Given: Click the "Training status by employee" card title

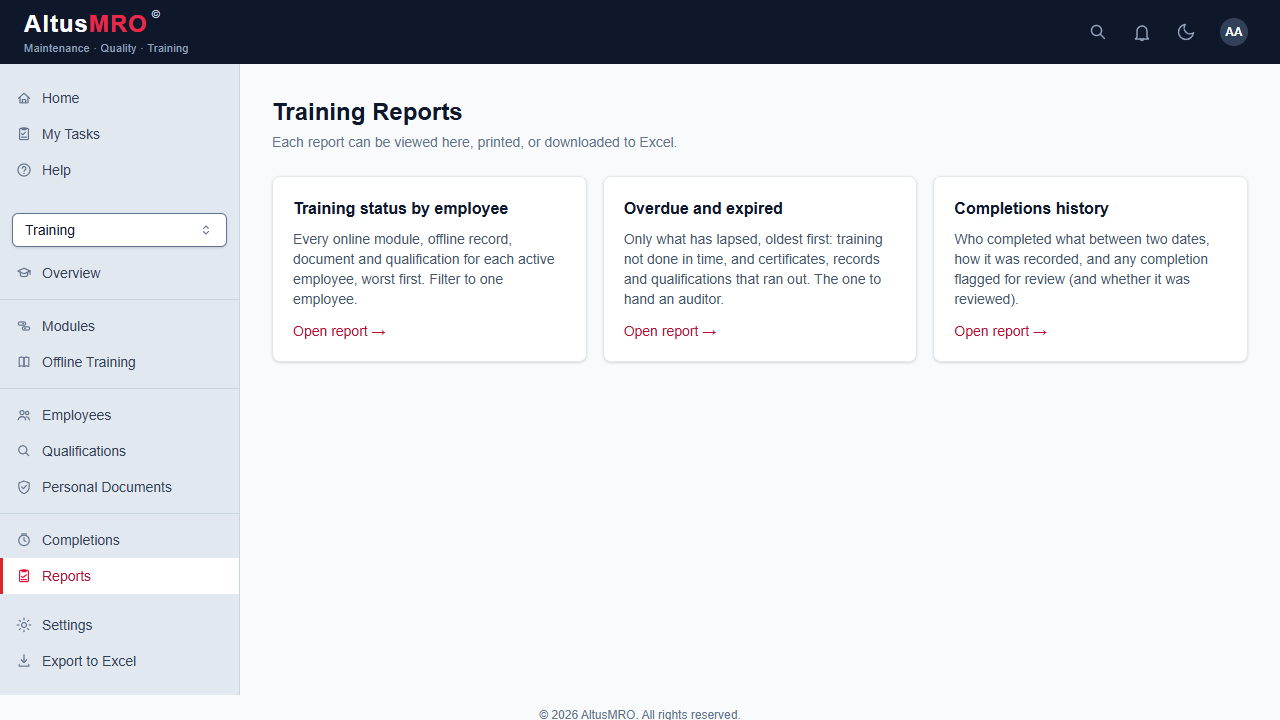Looking at the screenshot, I should coord(401,208).
